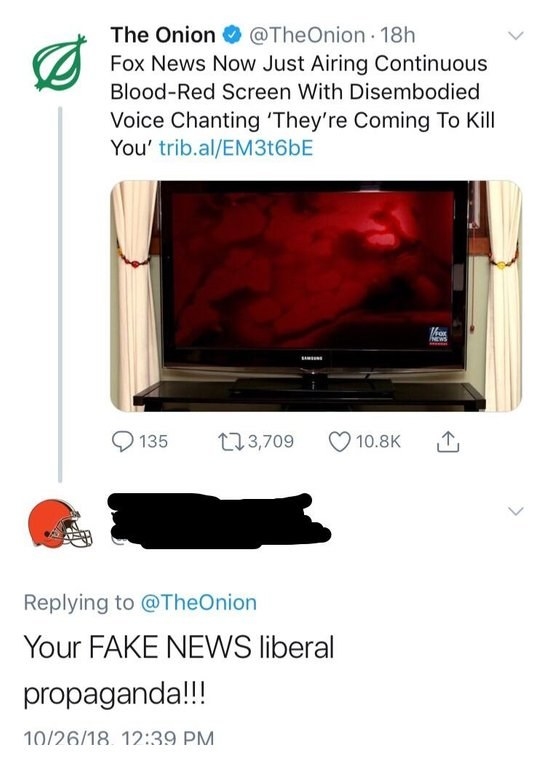
Task: Click the 10/26/18 12:39 PM timestamp
Action: click(x=119, y=738)
